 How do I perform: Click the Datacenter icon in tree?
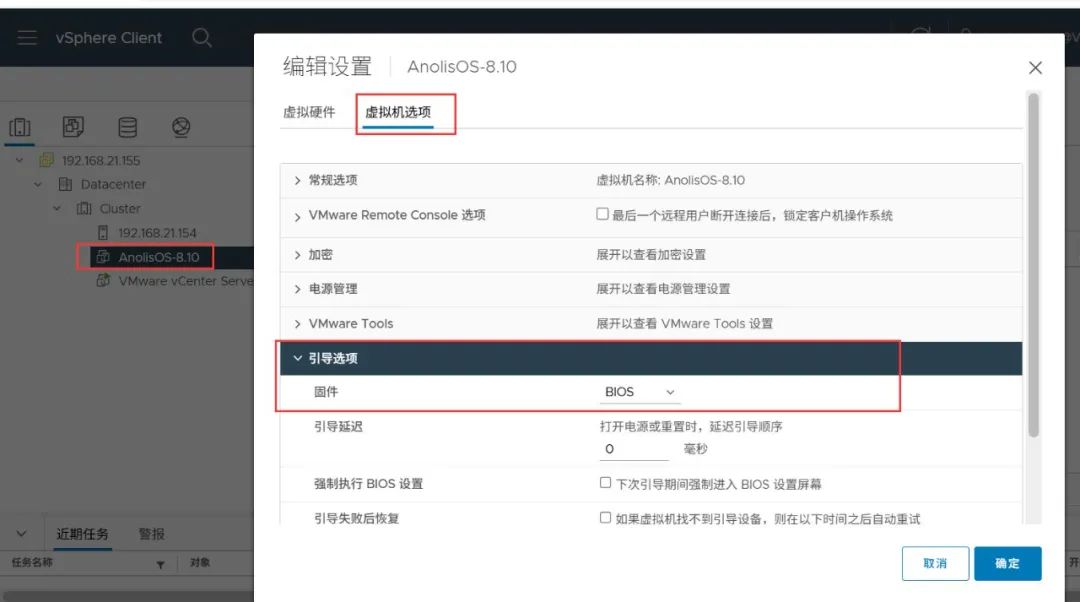pyautogui.click(x=65, y=184)
